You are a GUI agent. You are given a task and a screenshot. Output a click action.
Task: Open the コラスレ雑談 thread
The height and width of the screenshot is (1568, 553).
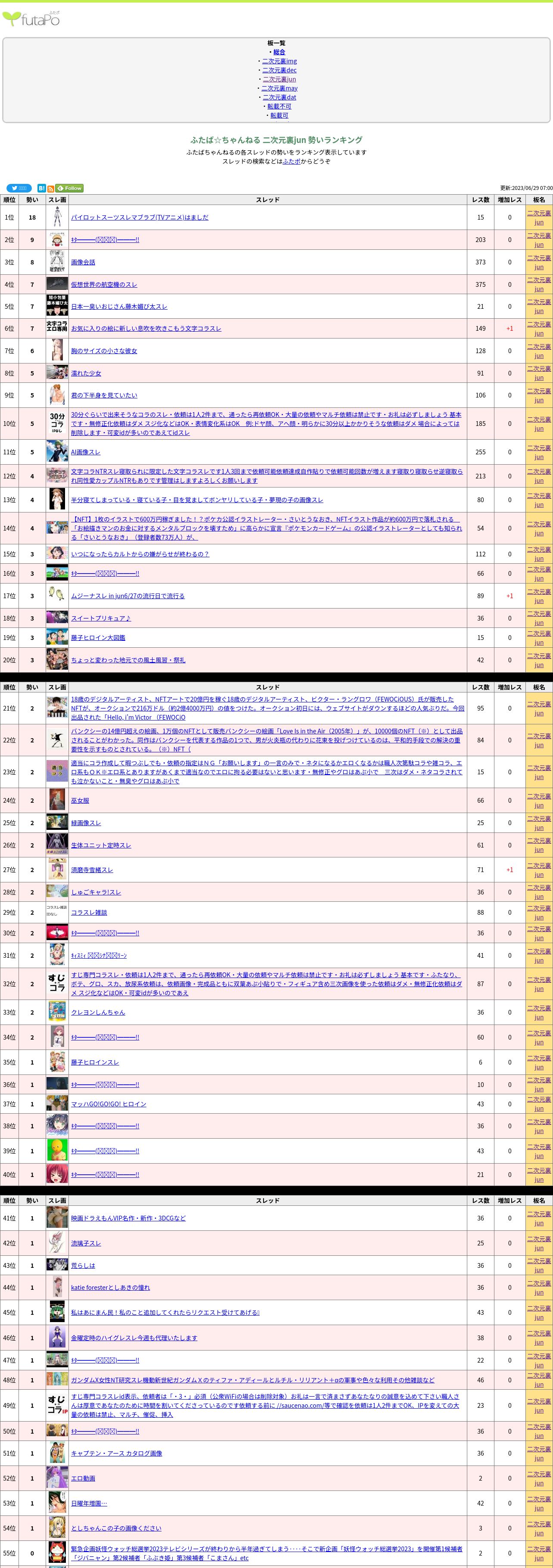click(x=89, y=913)
